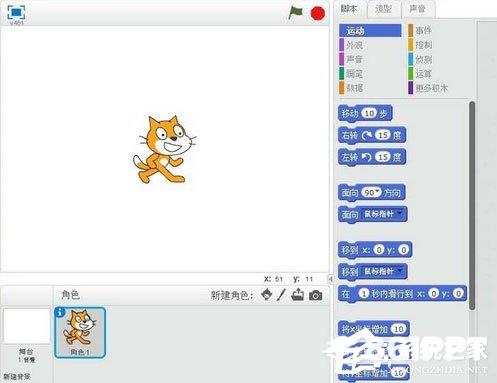Collapse the stage with small arrow

(331, 279)
